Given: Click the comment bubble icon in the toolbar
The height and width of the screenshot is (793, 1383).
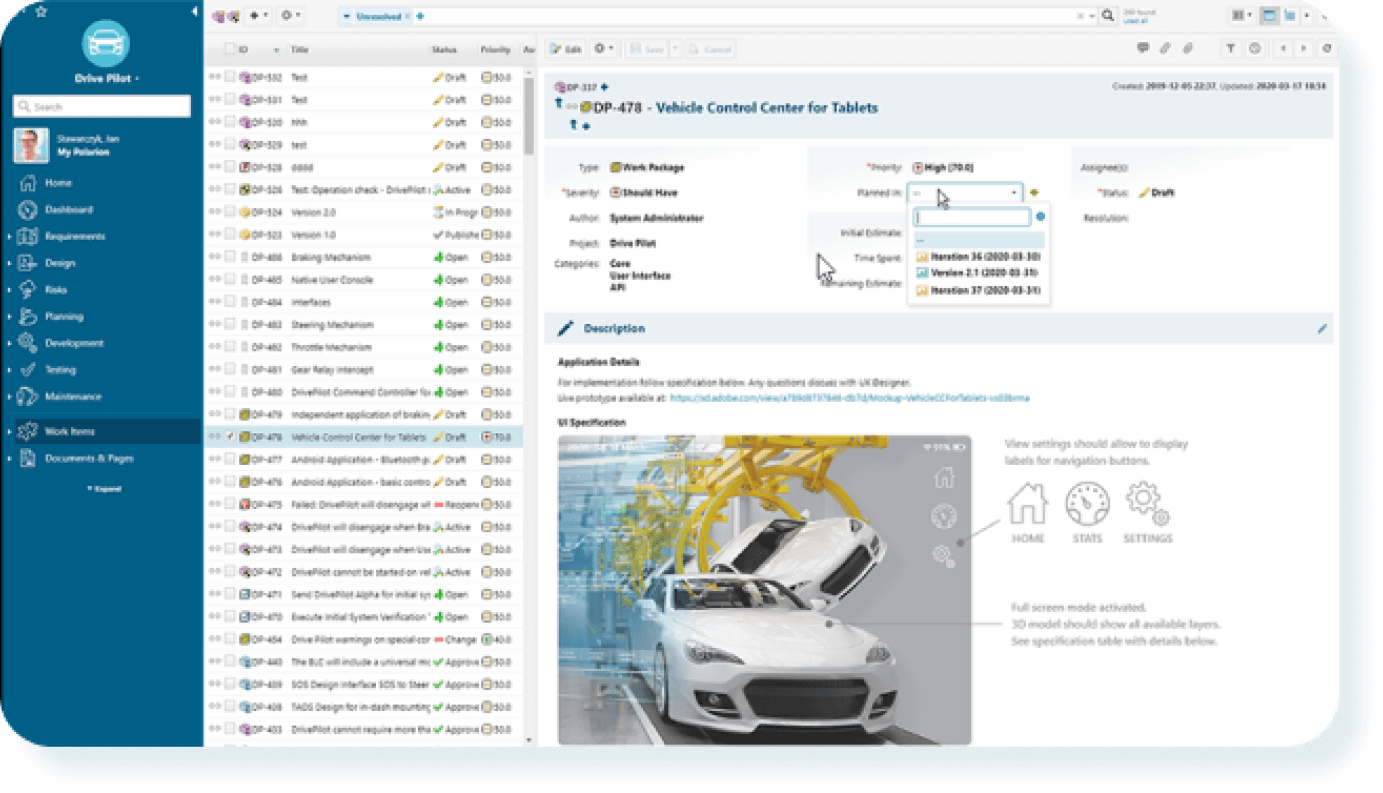Looking at the screenshot, I should click(x=1143, y=48).
